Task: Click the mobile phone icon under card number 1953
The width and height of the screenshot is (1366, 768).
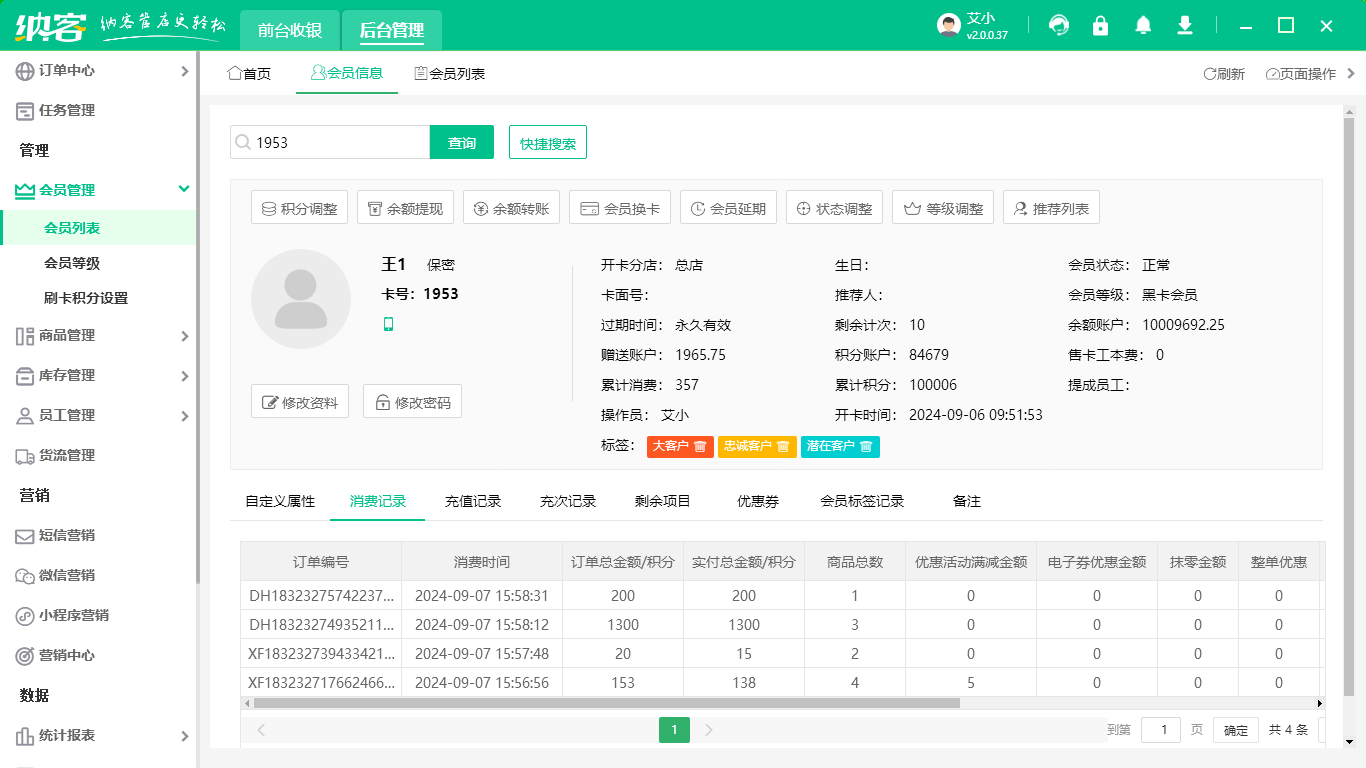Action: [x=389, y=324]
